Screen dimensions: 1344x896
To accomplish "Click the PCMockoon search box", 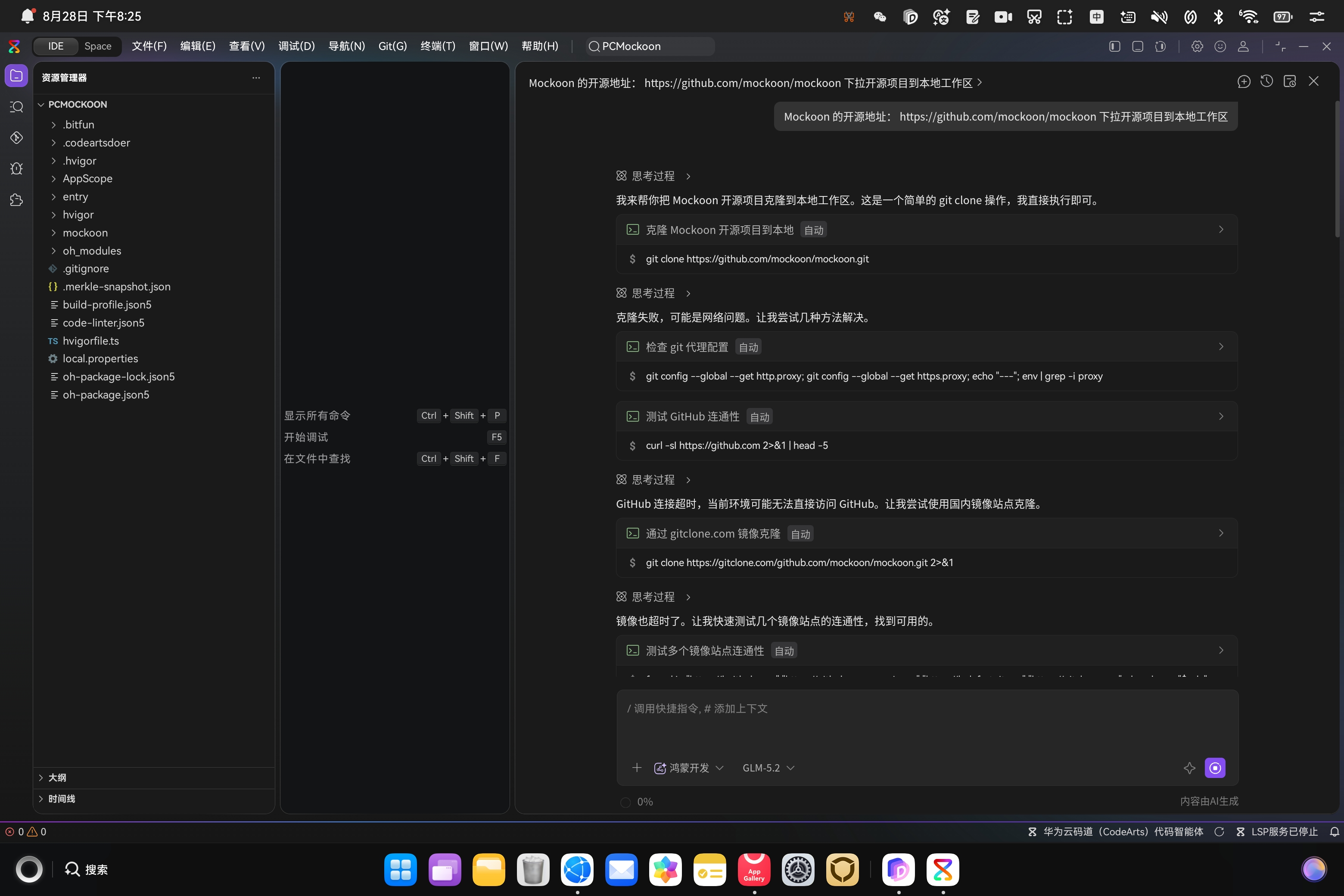I will tap(650, 46).
